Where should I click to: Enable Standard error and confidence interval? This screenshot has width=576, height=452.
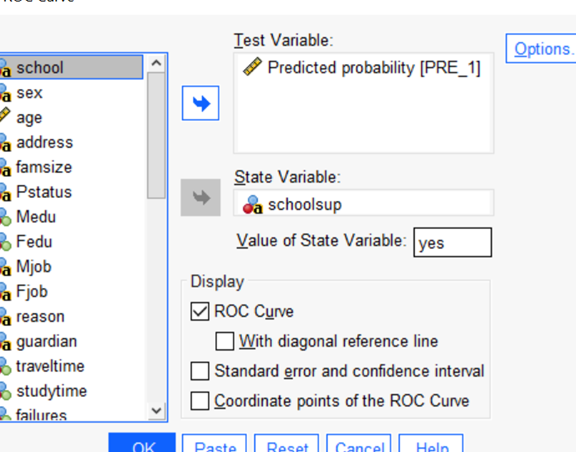[x=200, y=371]
